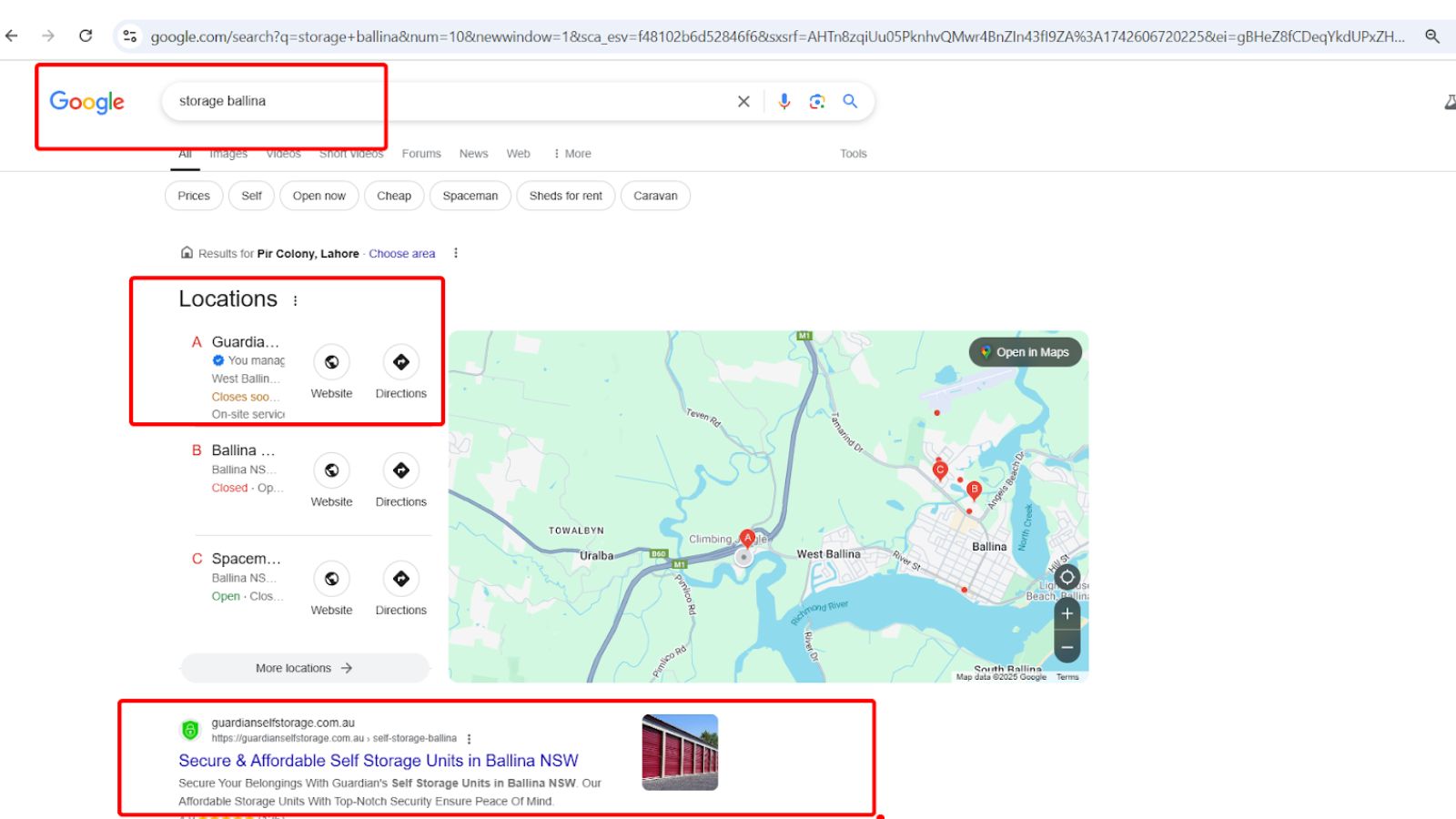This screenshot has height=819, width=1456.
Task: Click the Choose area link
Action: click(x=402, y=254)
